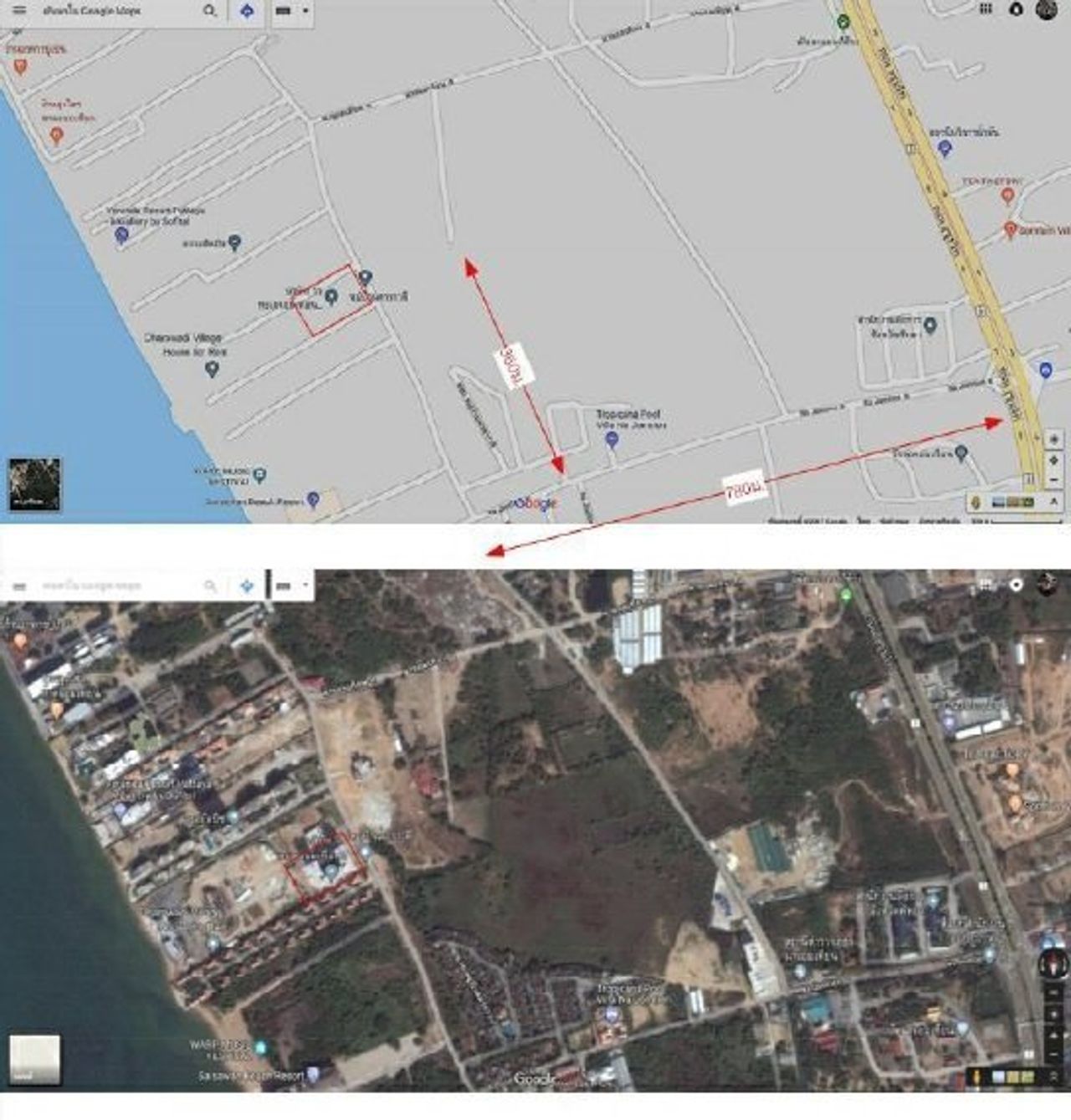
Task: Open the hamburger menu in the upper map
Action: click(x=18, y=11)
